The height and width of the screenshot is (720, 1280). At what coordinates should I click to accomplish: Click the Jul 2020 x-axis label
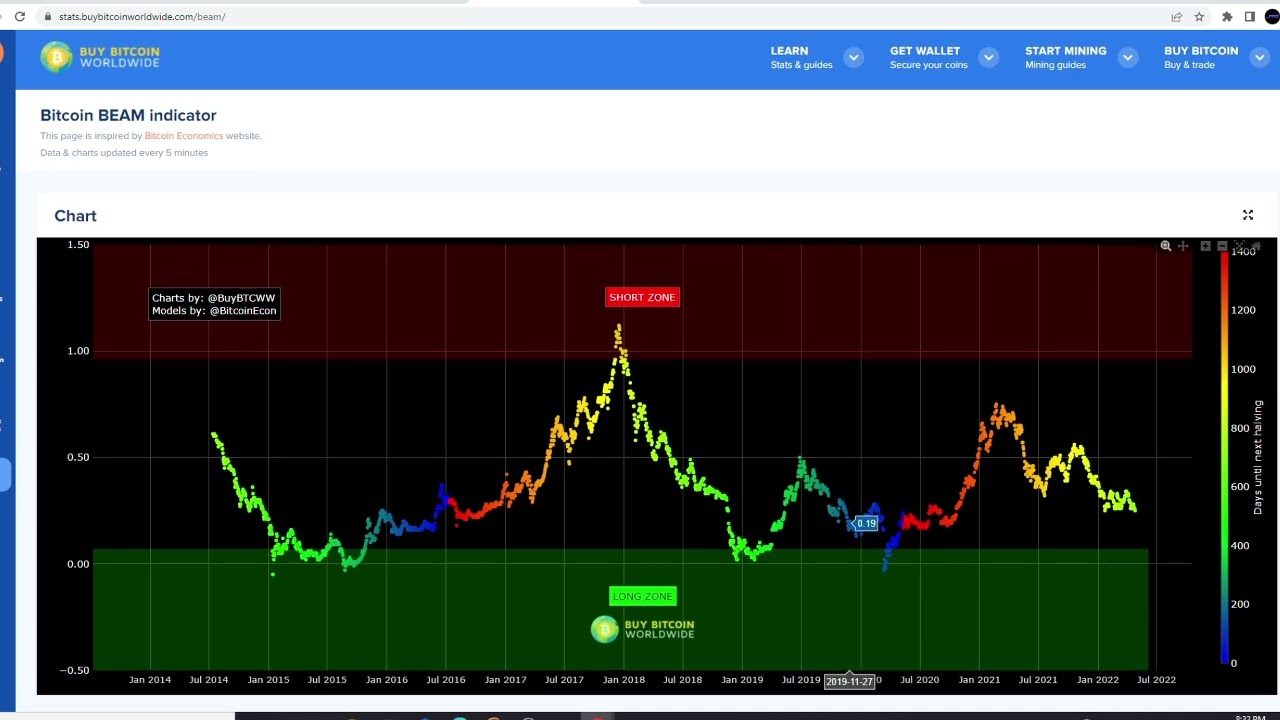click(x=919, y=680)
